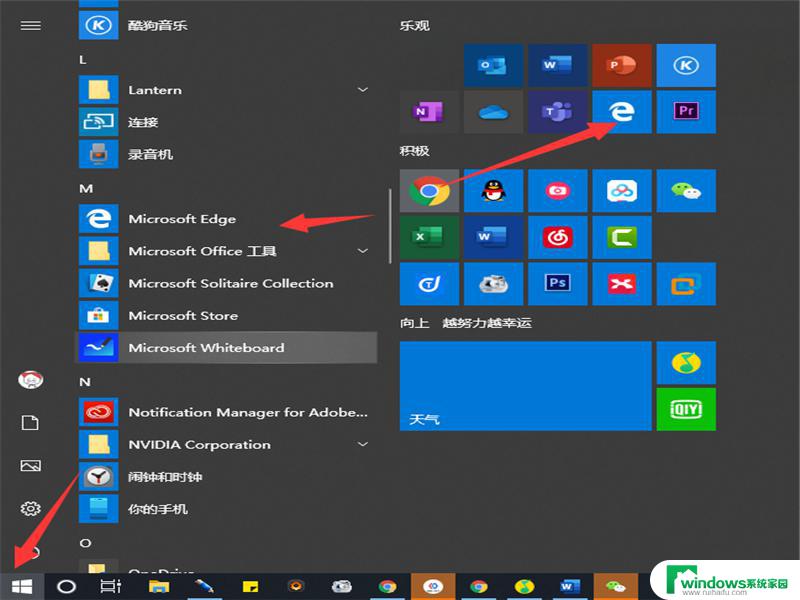Switch to Word on the taskbar
The width and height of the screenshot is (800, 600).
[x=570, y=586]
